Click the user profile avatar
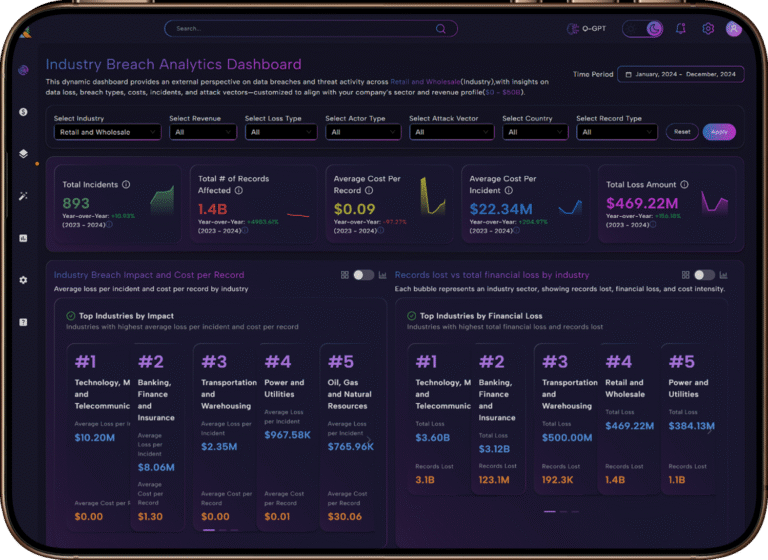The width and height of the screenshot is (768, 560). [734, 29]
